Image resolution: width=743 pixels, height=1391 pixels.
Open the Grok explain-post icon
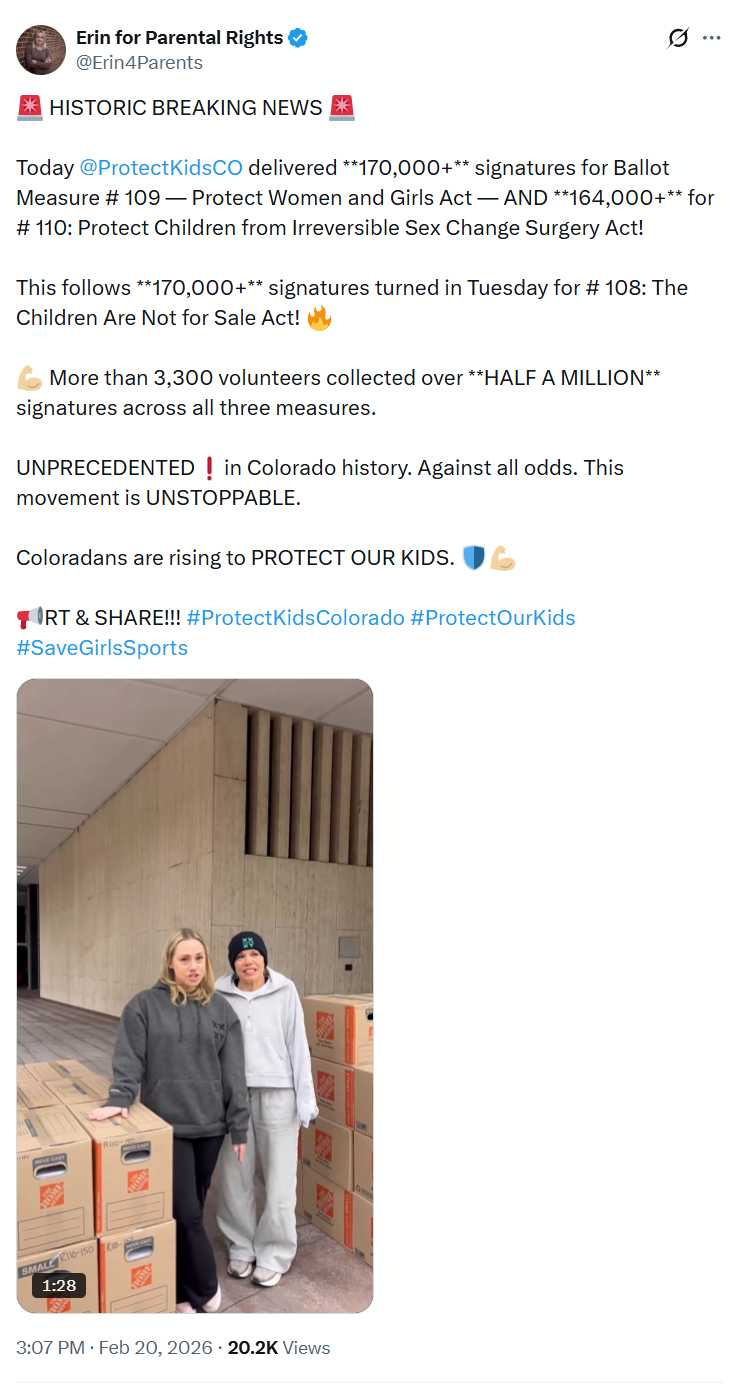pos(678,38)
